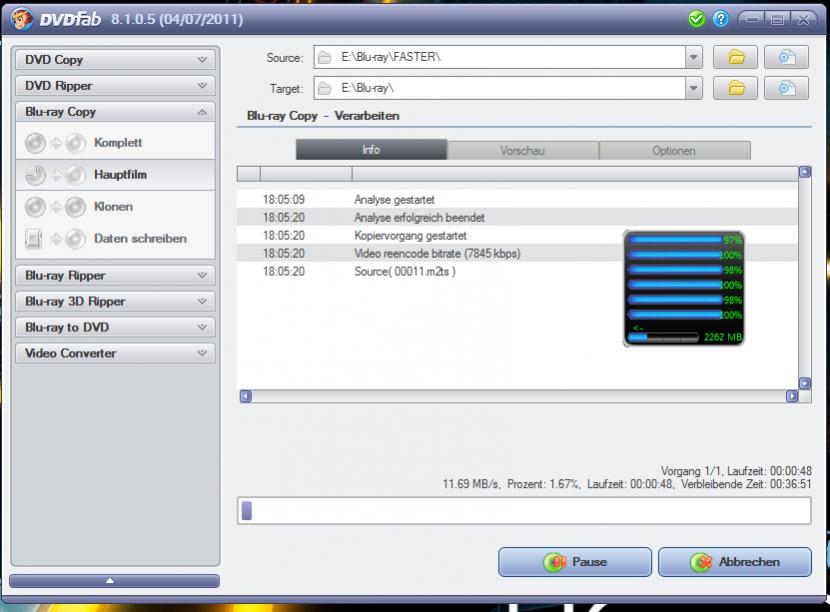Maximize the DVDFab window

777,20
